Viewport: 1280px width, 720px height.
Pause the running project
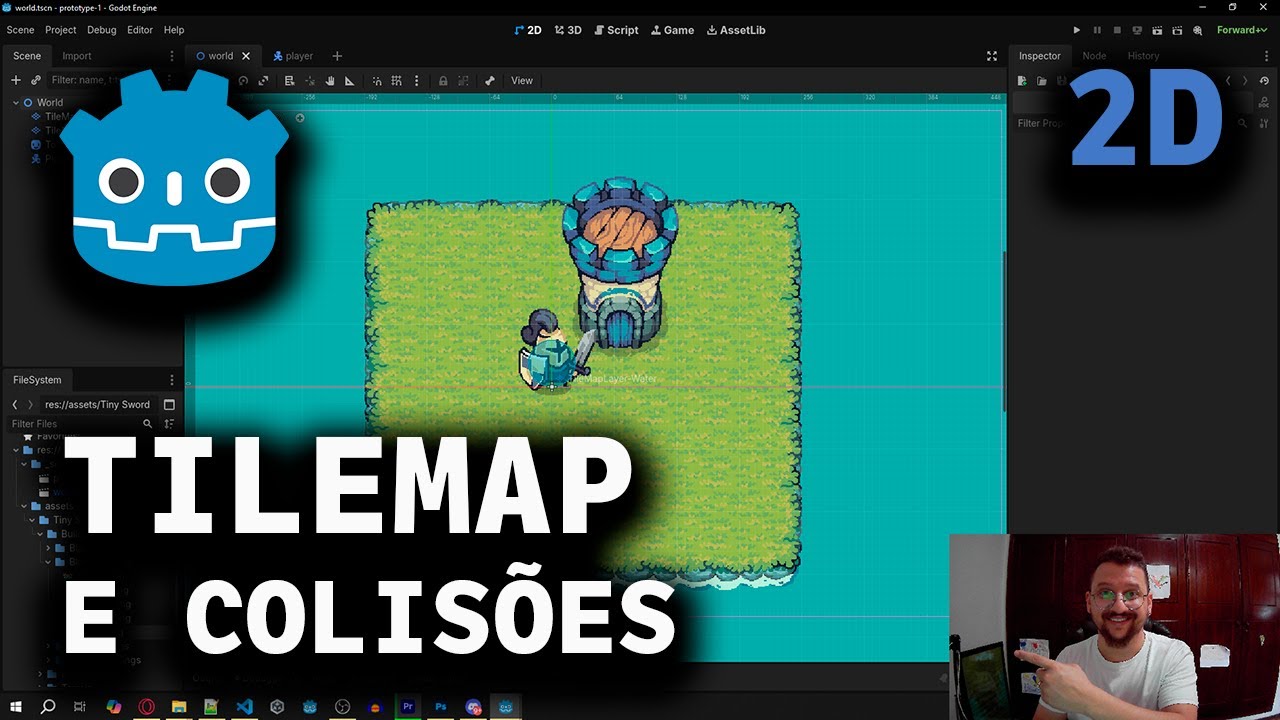[x=1097, y=30]
